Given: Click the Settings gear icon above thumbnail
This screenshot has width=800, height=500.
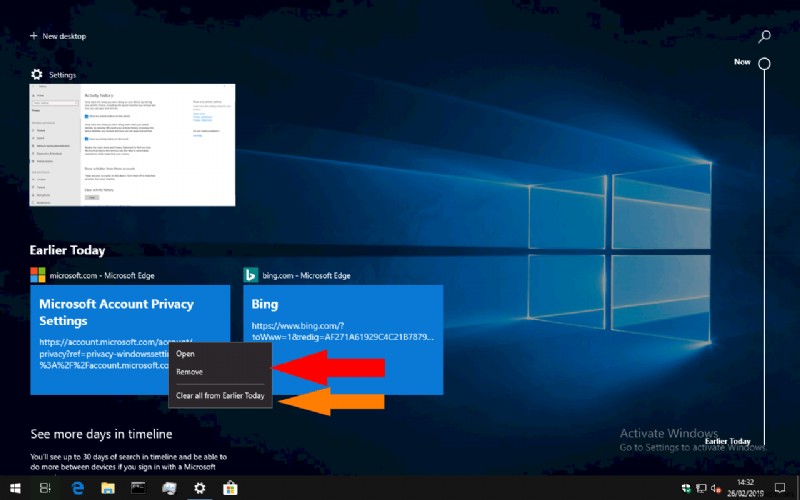Looking at the screenshot, I should click(37, 74).
